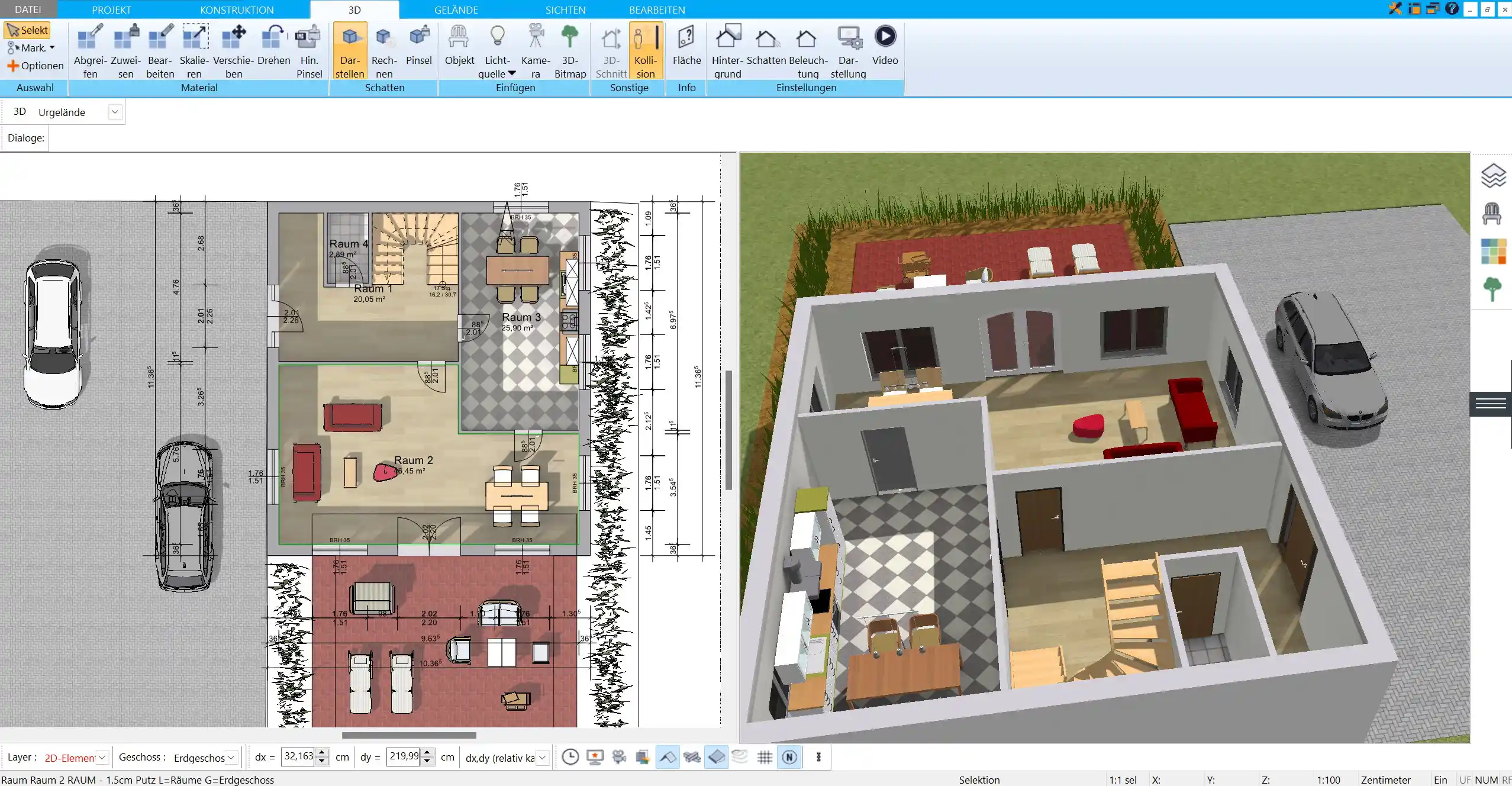Click the monitor presentation icon in bottom toolbar

pos(595,757)
